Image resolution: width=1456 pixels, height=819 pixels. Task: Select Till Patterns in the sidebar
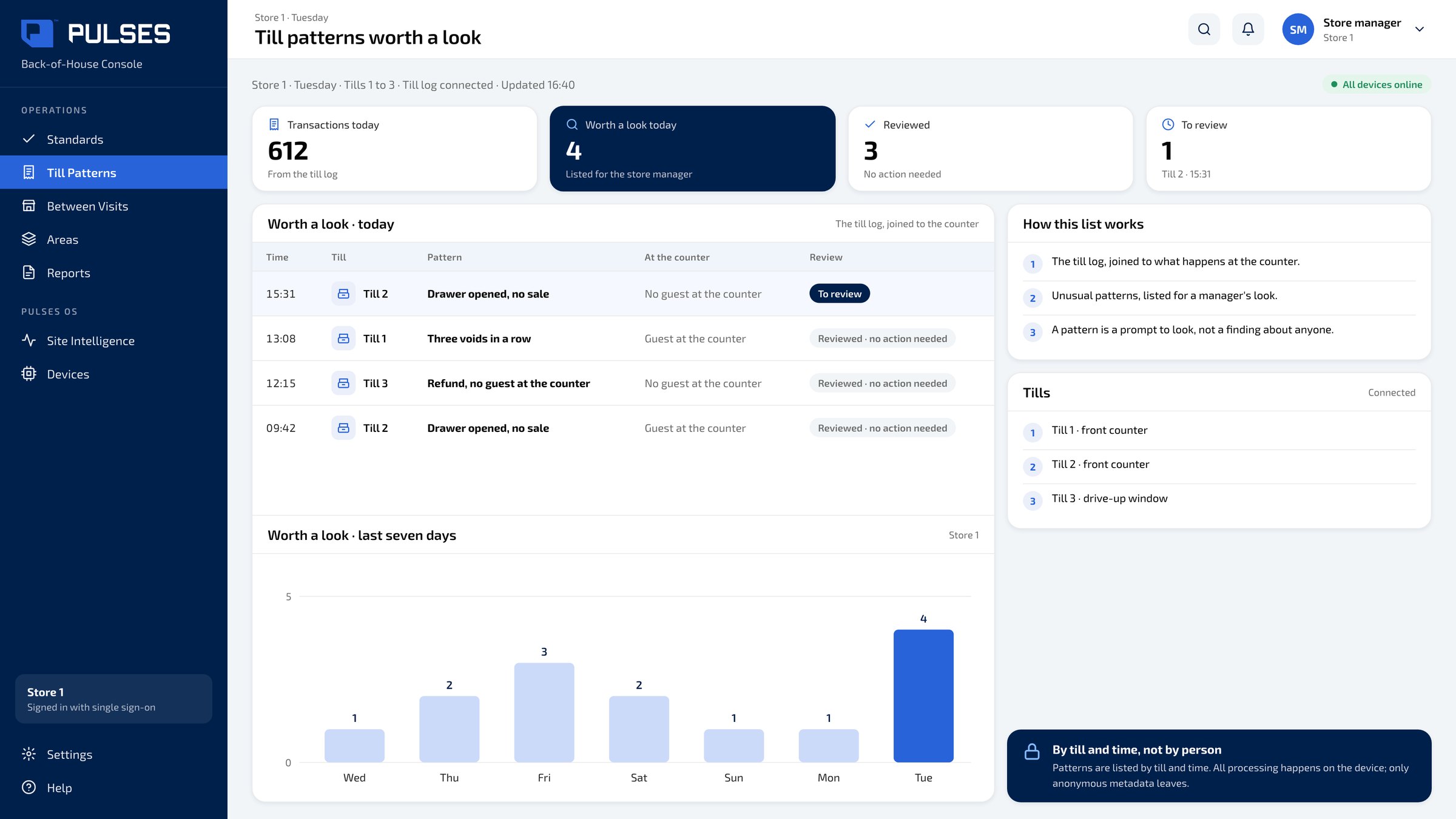[x=113, y=172]
